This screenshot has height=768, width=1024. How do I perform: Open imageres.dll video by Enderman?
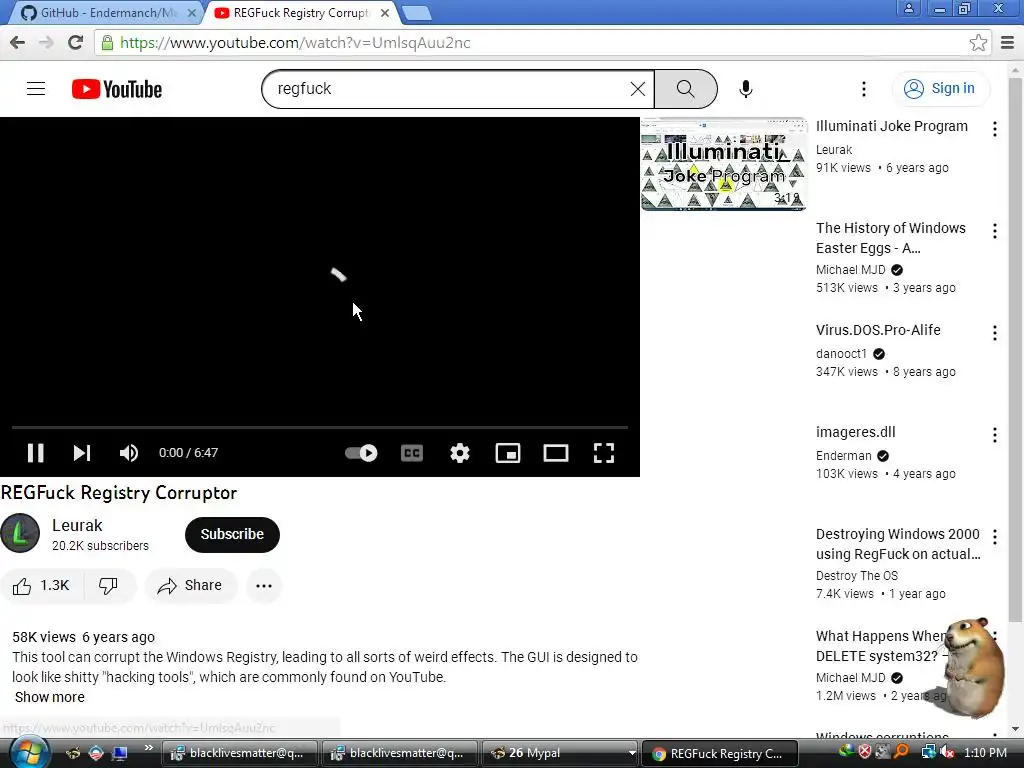point(856,432)
